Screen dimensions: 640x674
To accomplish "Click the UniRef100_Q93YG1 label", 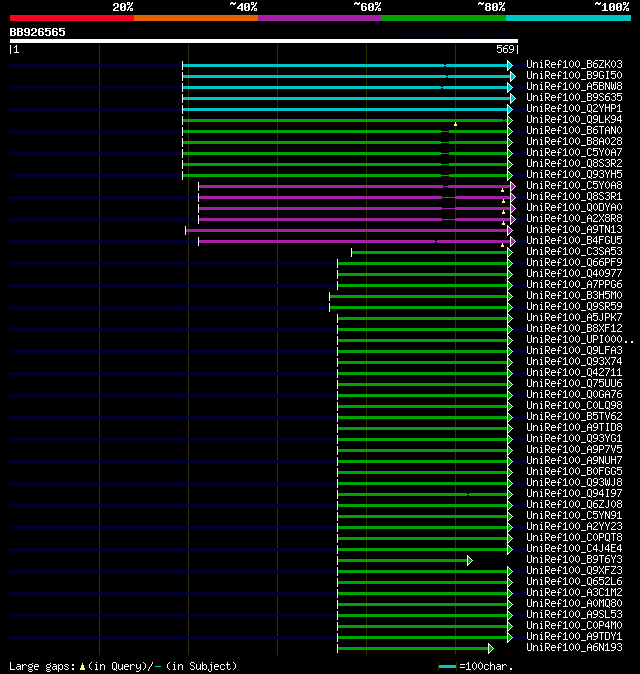I will pyautogui.click(x=574, y=438).
